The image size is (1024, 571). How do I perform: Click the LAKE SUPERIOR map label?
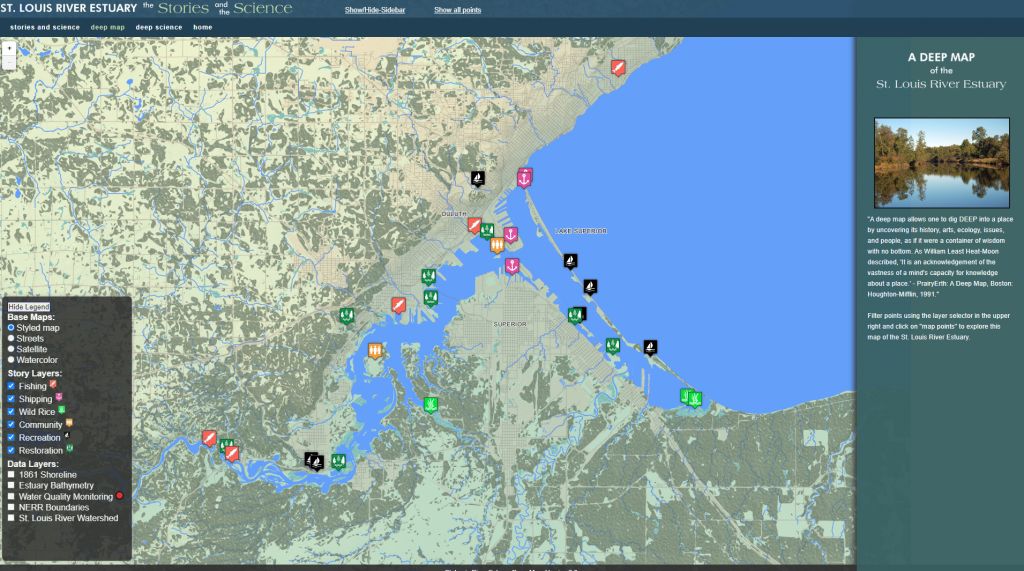tap(581, 231)
